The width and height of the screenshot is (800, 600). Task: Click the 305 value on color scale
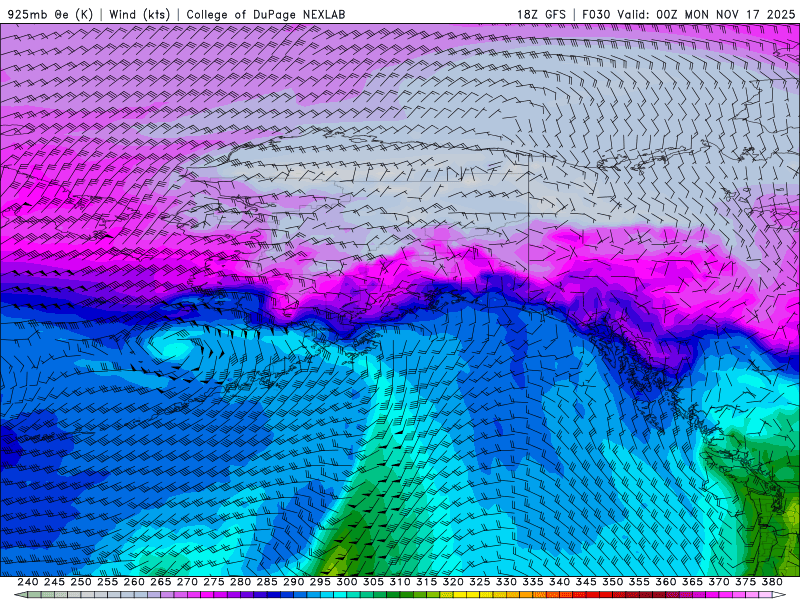coord(373,582)
